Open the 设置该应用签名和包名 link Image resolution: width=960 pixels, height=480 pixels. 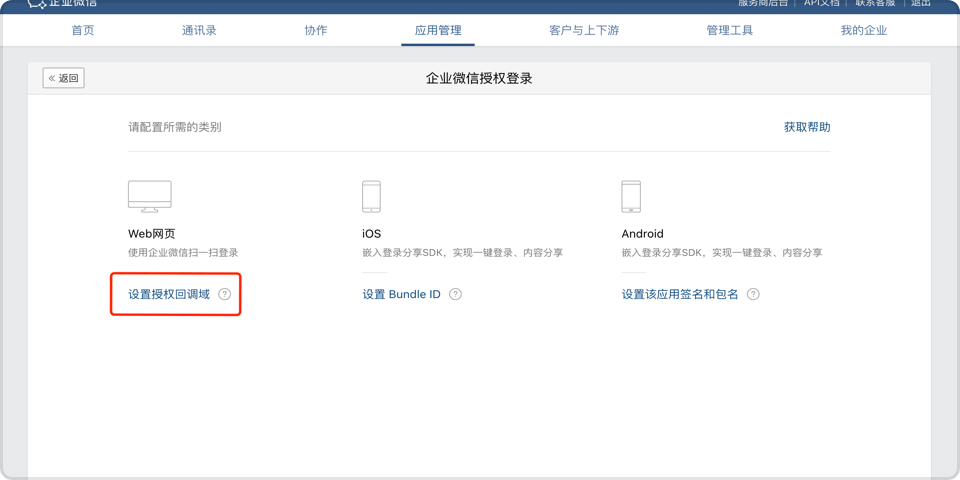coord(680,294)
